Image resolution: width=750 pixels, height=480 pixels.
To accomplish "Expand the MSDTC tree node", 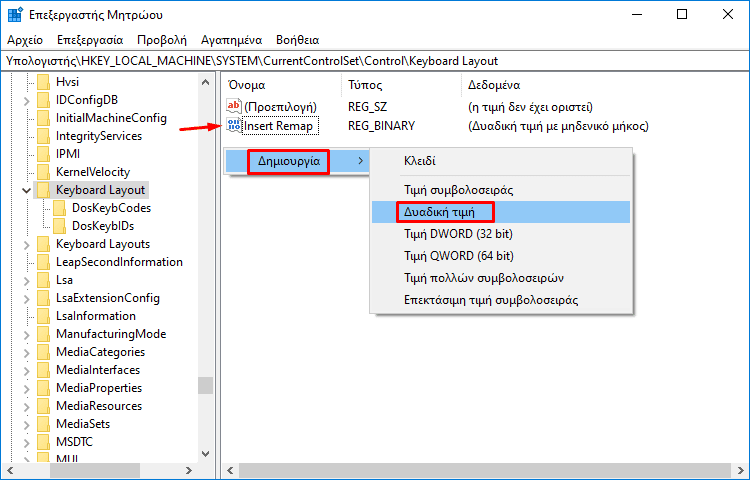I will click(27, 443).
